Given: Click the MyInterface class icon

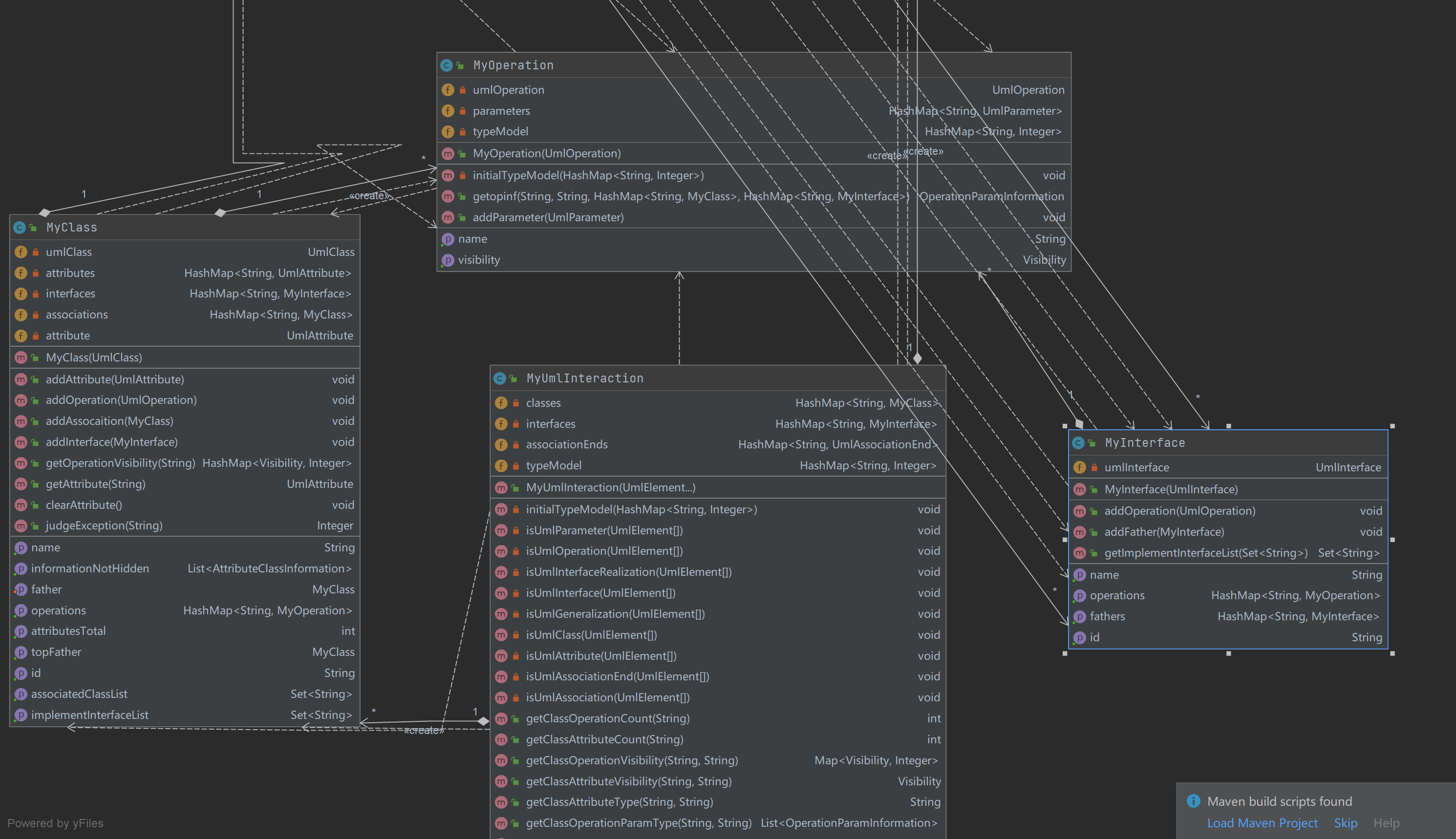Looking at the screenshot, I should 1078,443.
